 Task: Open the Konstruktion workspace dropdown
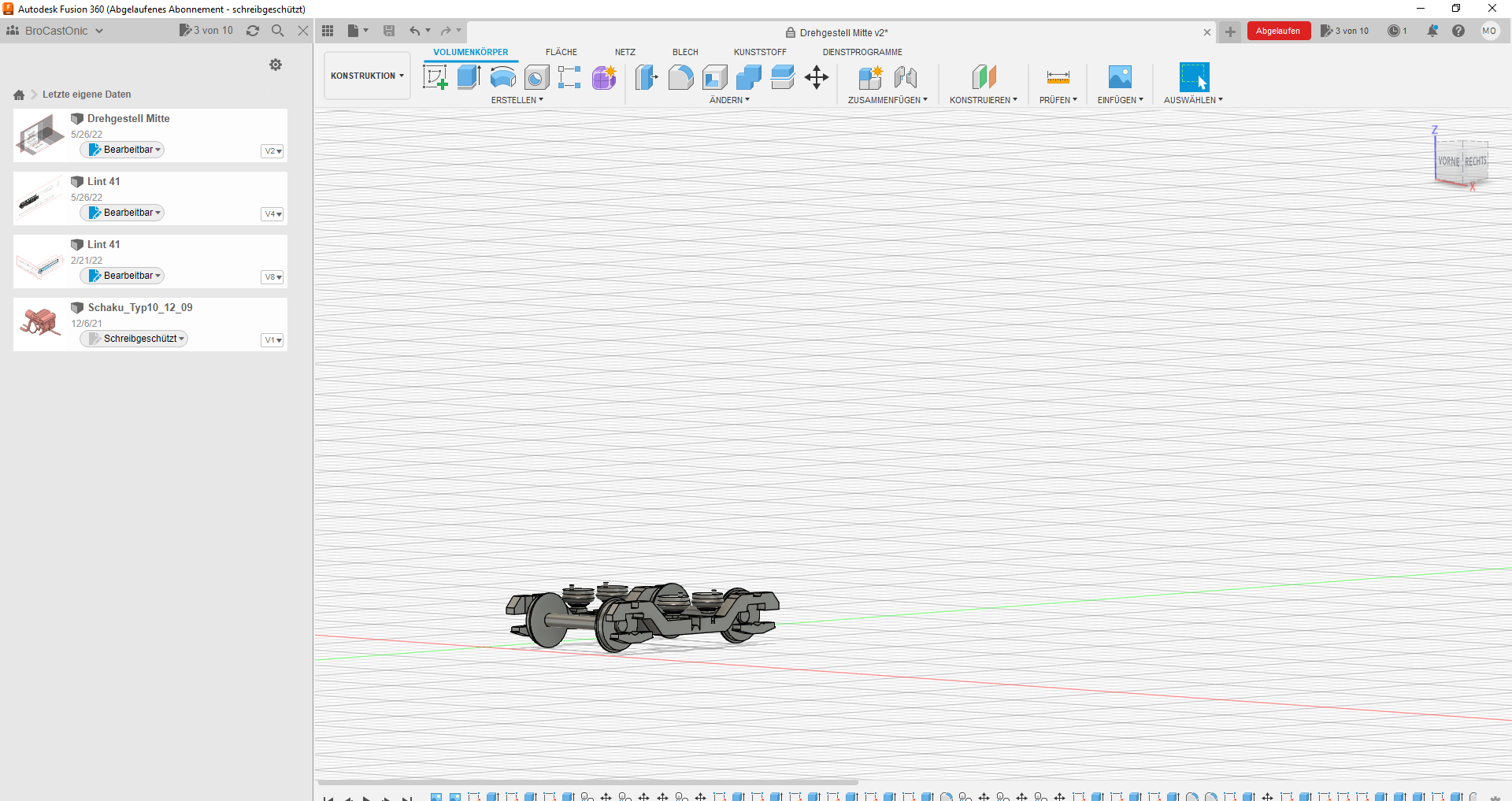(367, 76)
